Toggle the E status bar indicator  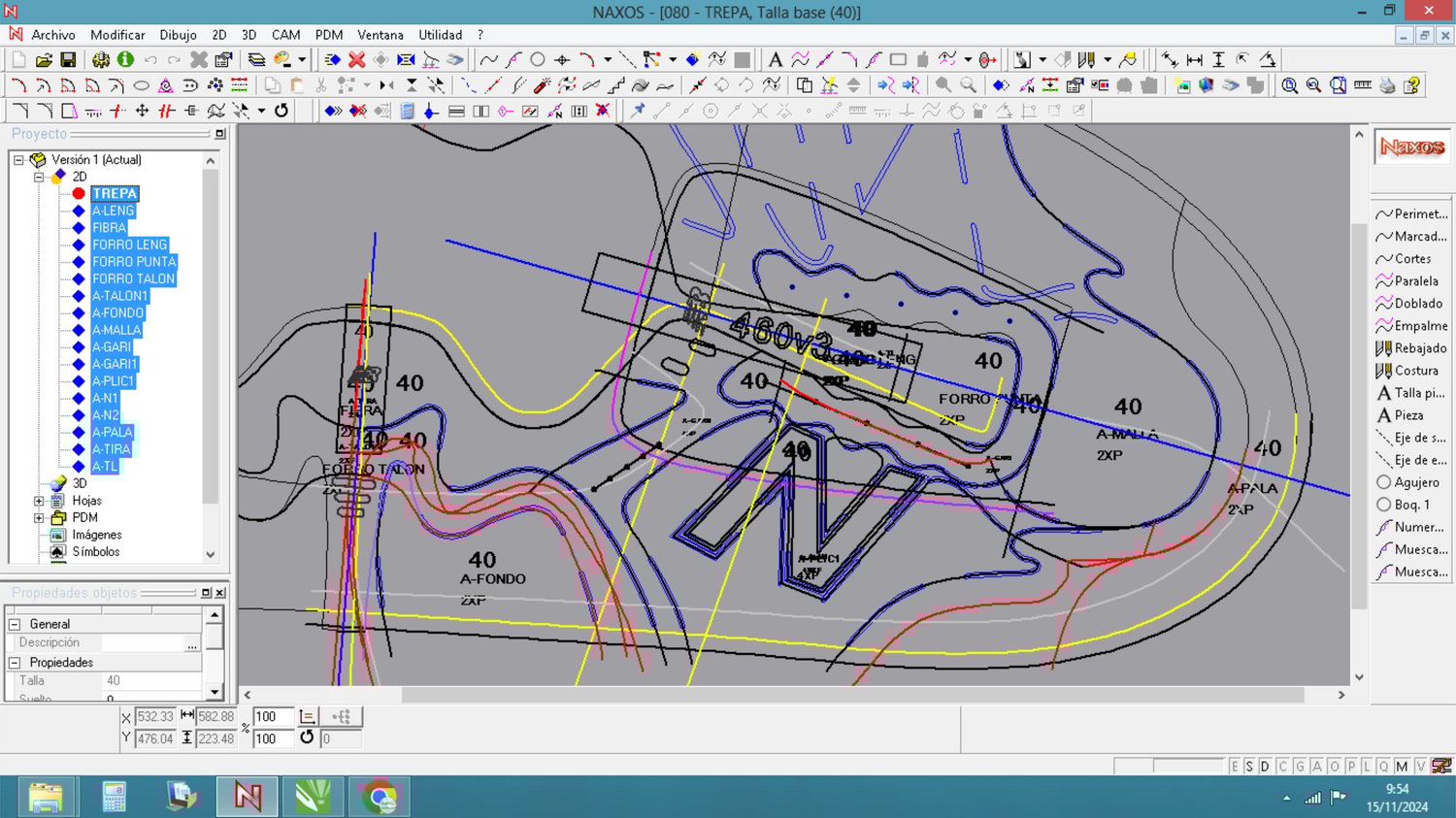1235,767
